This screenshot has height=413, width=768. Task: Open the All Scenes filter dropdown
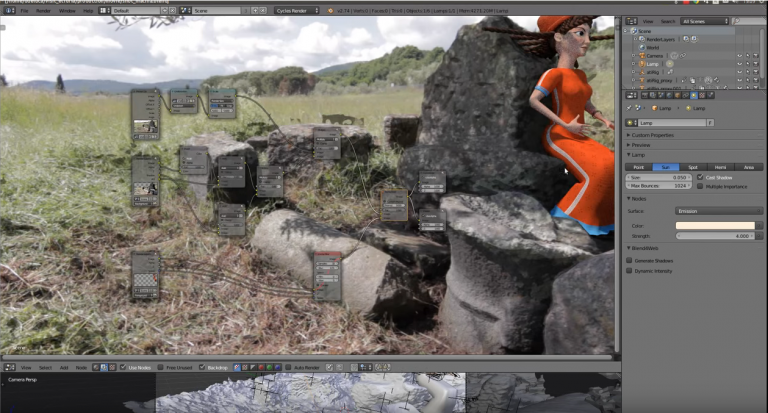coord(705,20)
